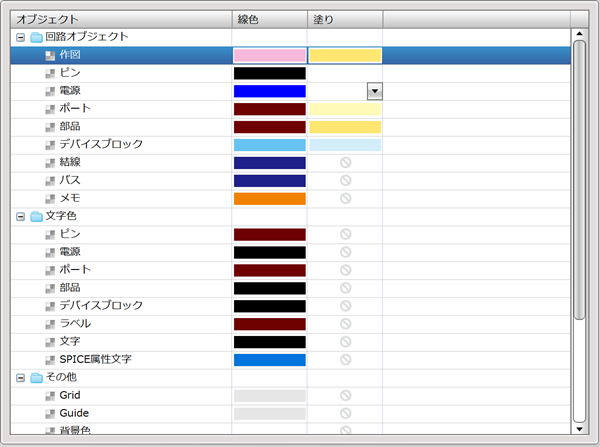600x447 pixels.
Task: Click the no-fill icon in 文字 row
Action: coord(346,342)
